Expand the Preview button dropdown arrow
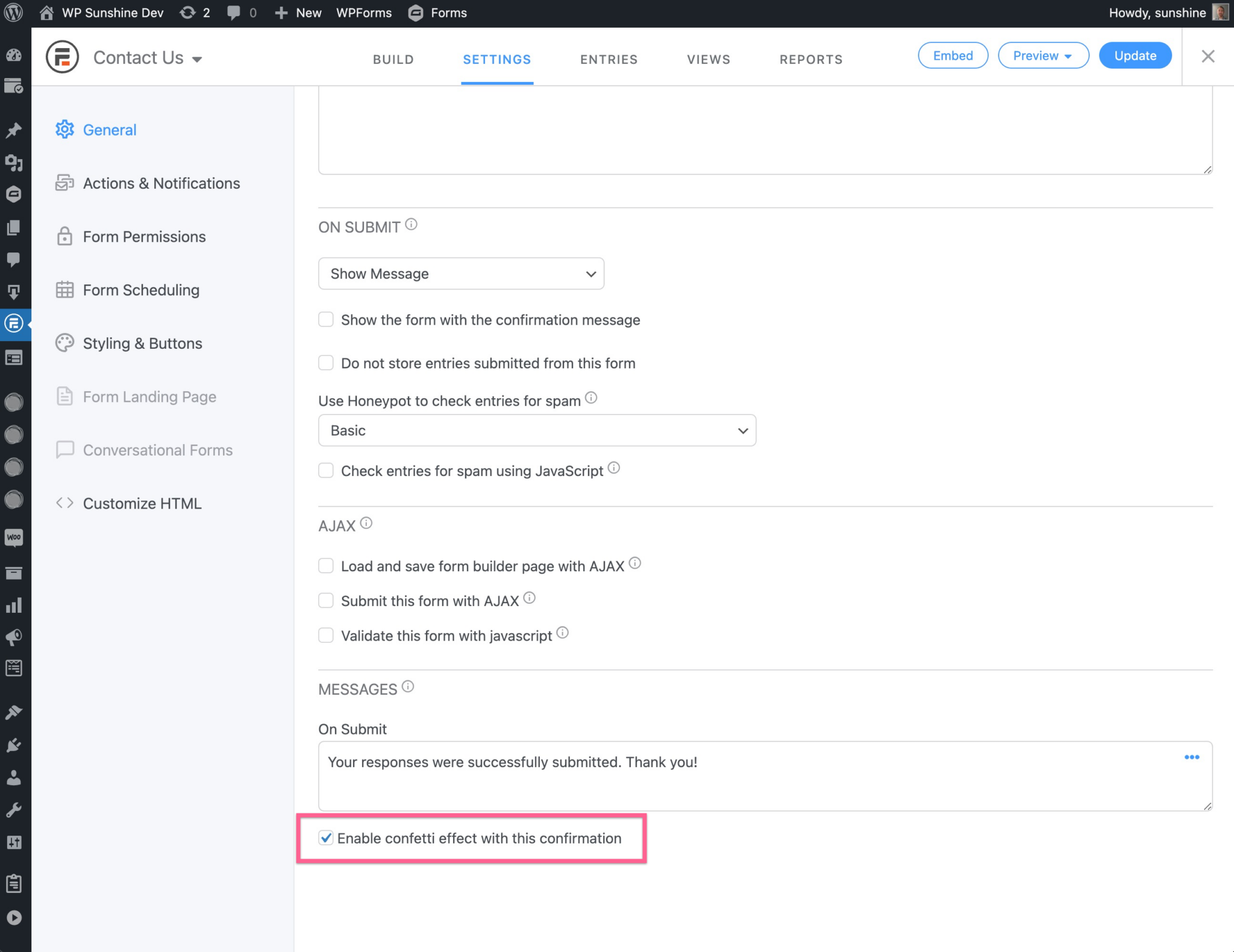The height and width of the screenshot is (952, 1234). [1069, 55]
